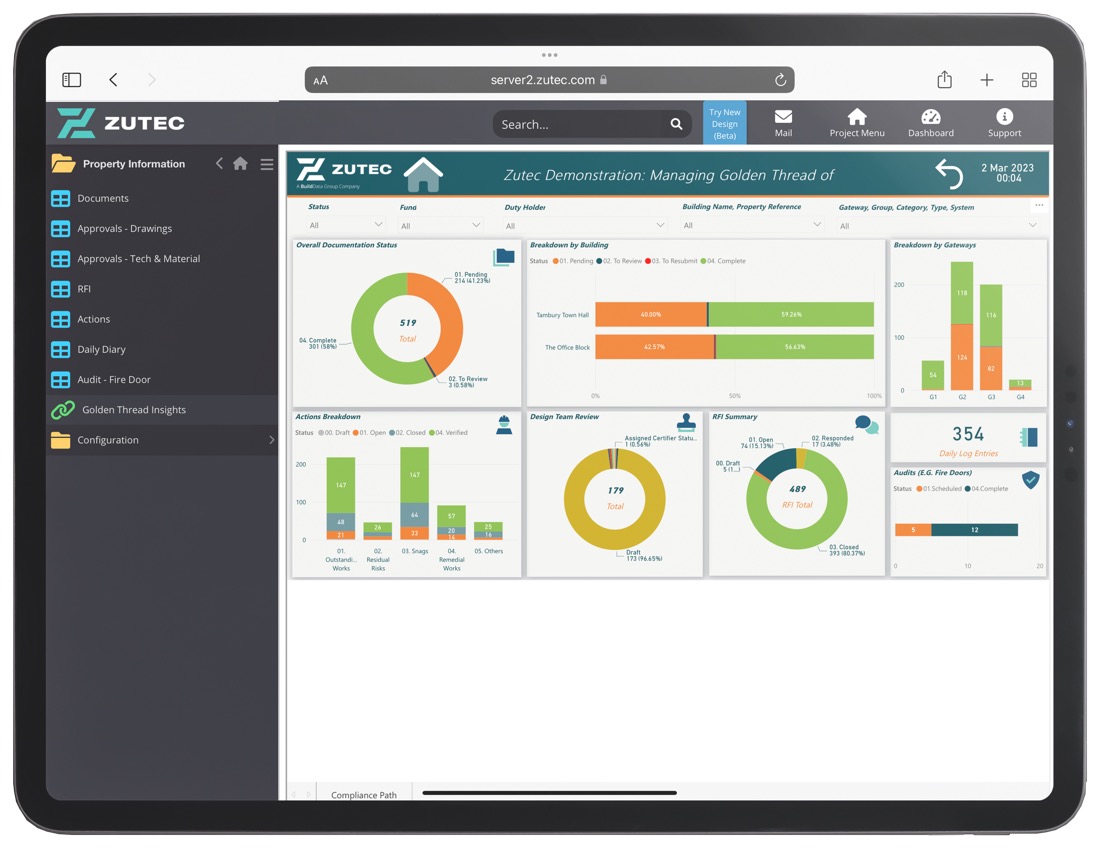Viewport: 1100px width, 852px height.
Task: Open the Status filter dropdown
Action: point(345,224)
